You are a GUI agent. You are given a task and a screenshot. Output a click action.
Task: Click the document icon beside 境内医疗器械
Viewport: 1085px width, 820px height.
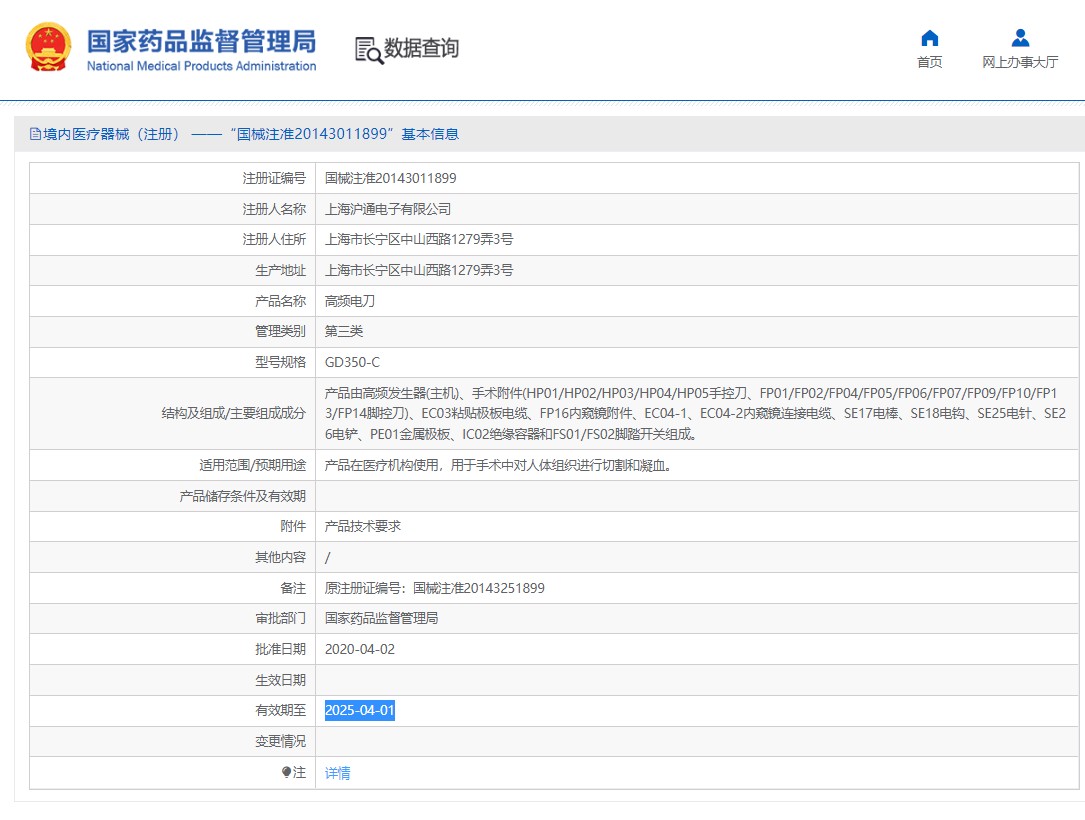coord(35,134)
